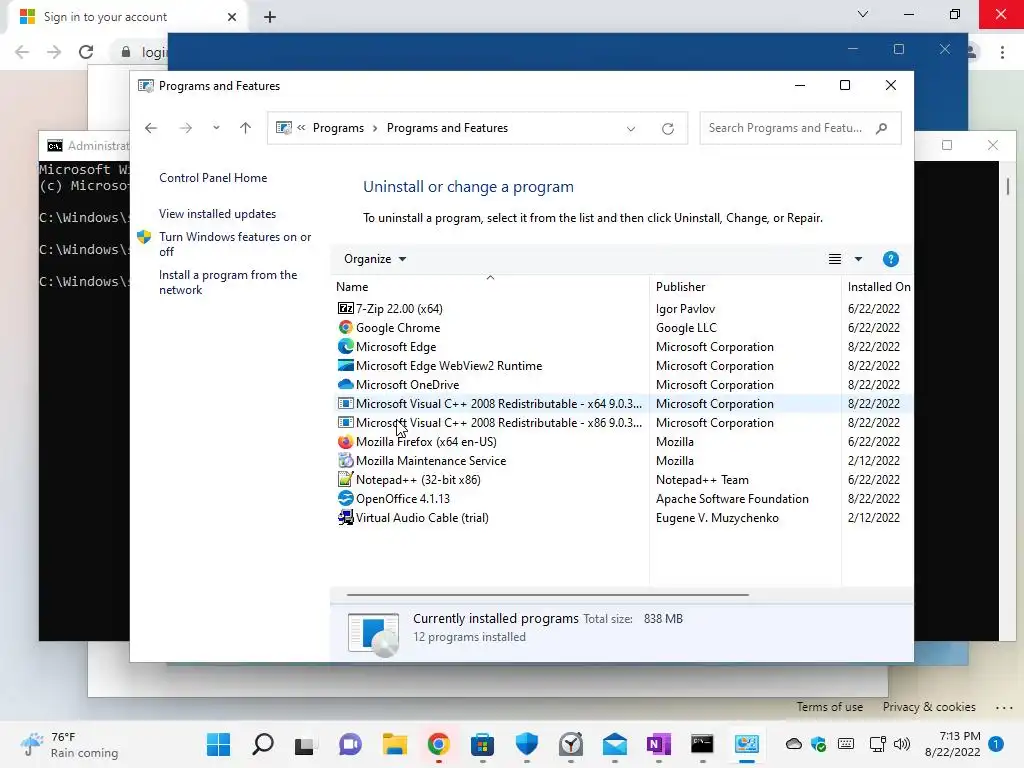Click the OpenOffice 4.1.13 icon
Screen dimensions: 1024x768
pyautogui.click(x=345, y=498)
